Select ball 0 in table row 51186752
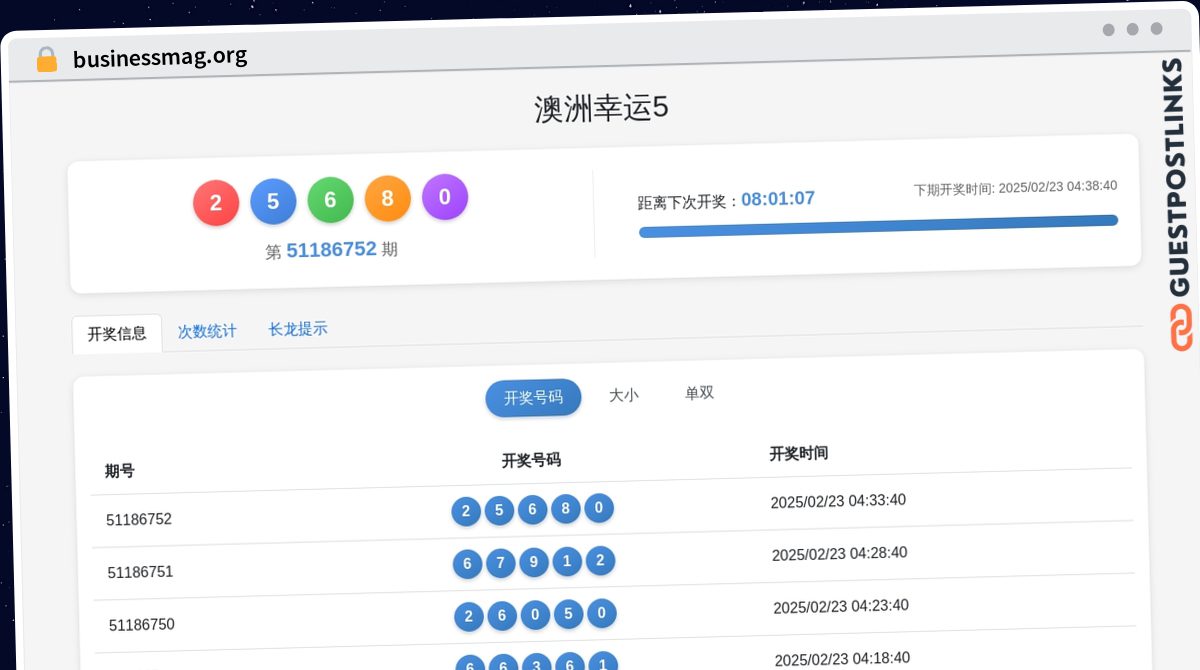1200x670 pixels. coord(599,509)
